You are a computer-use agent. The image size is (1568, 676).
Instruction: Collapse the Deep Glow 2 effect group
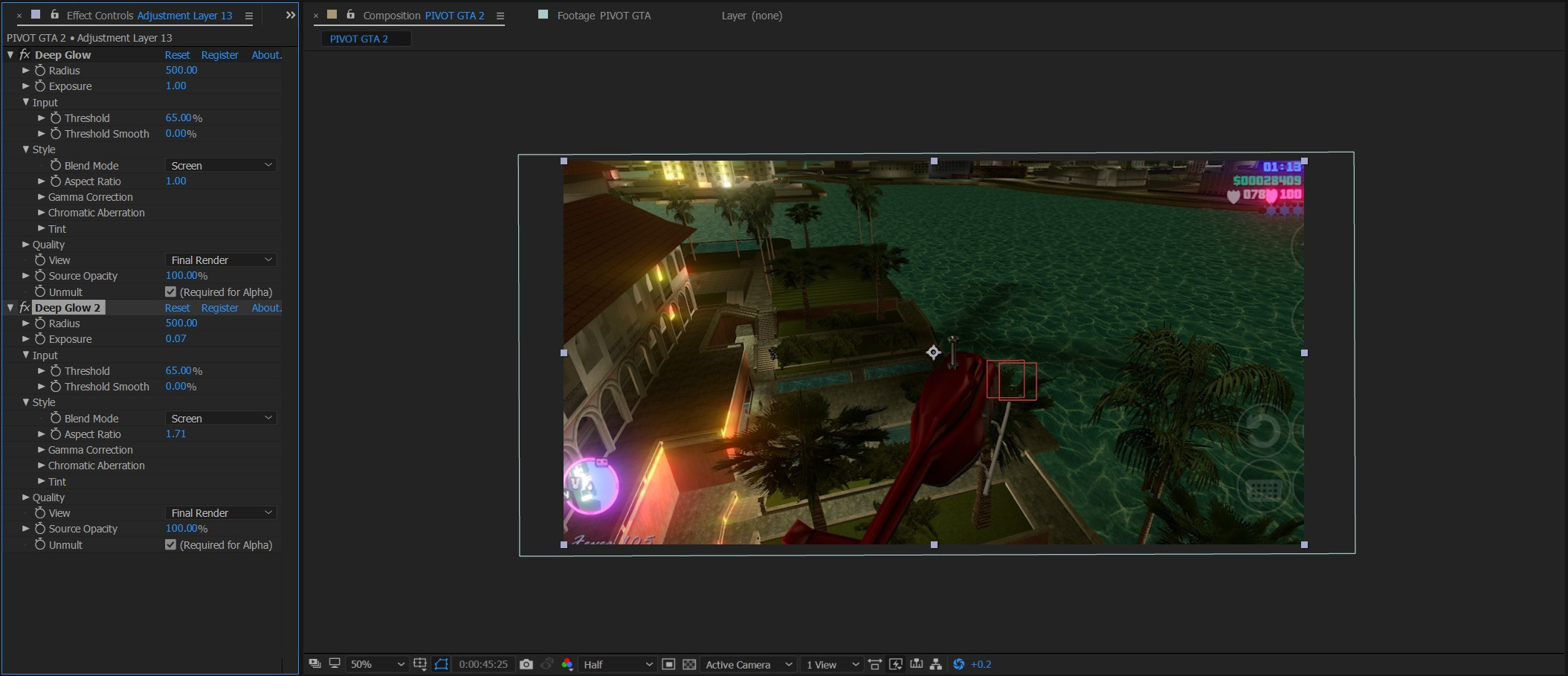(10, 308)
